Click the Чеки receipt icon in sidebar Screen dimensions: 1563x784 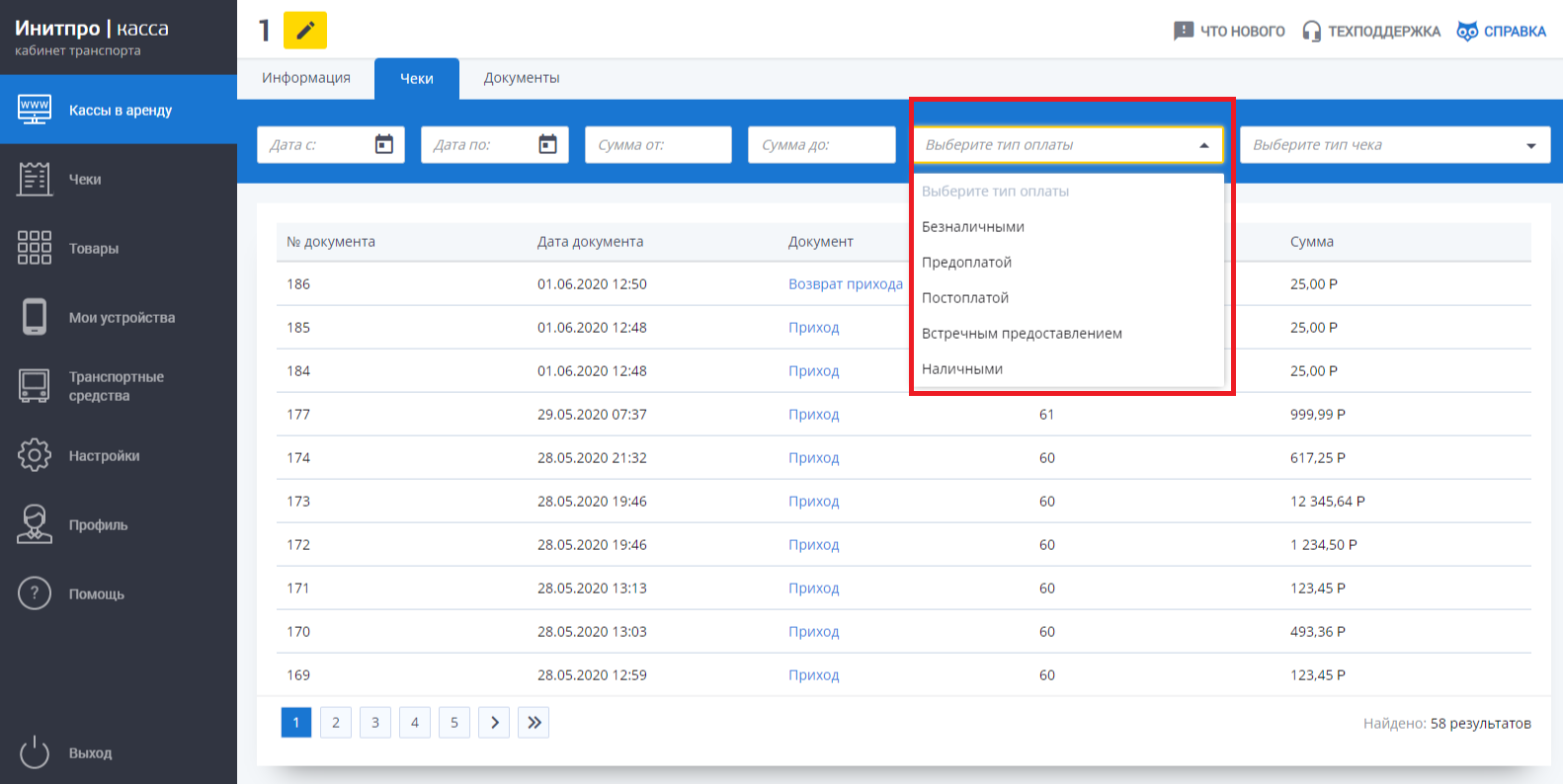(35, 179)
